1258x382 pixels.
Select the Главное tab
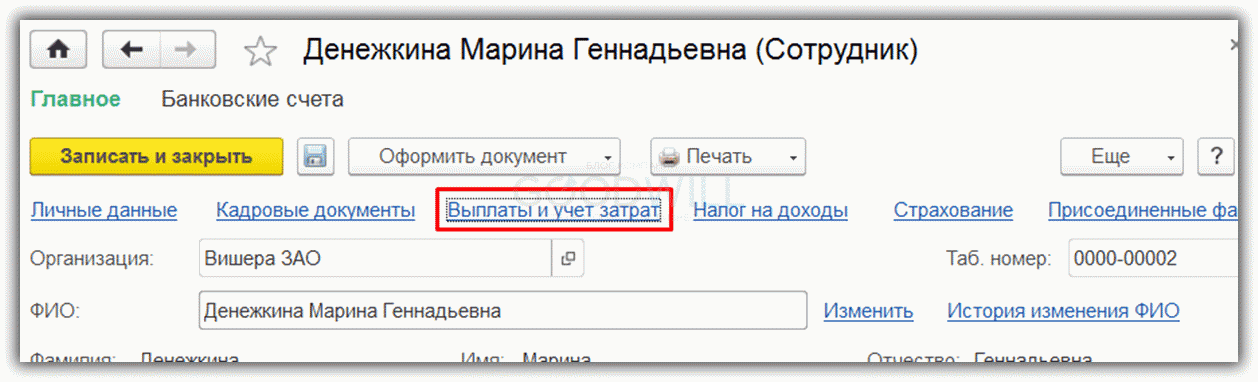pyautogui.click(x=76, y=99)
